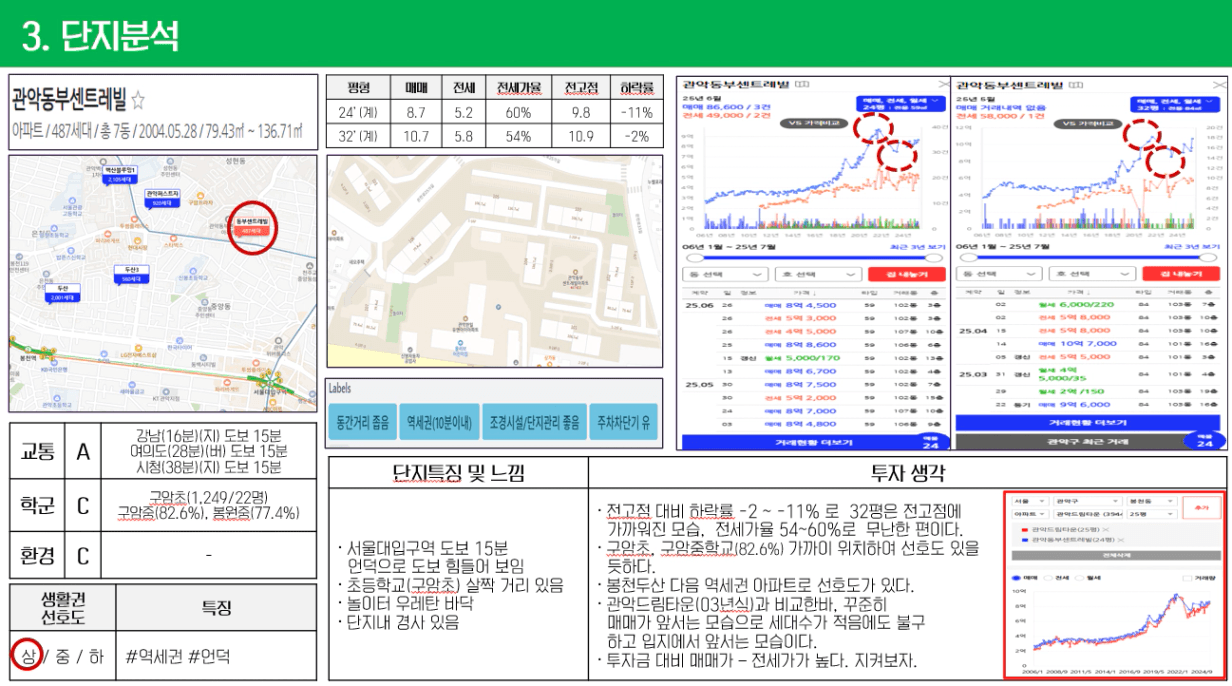Open the 호 선택 dropdown in 32평 panel

pyautogui.click(x=1092, y=274)
